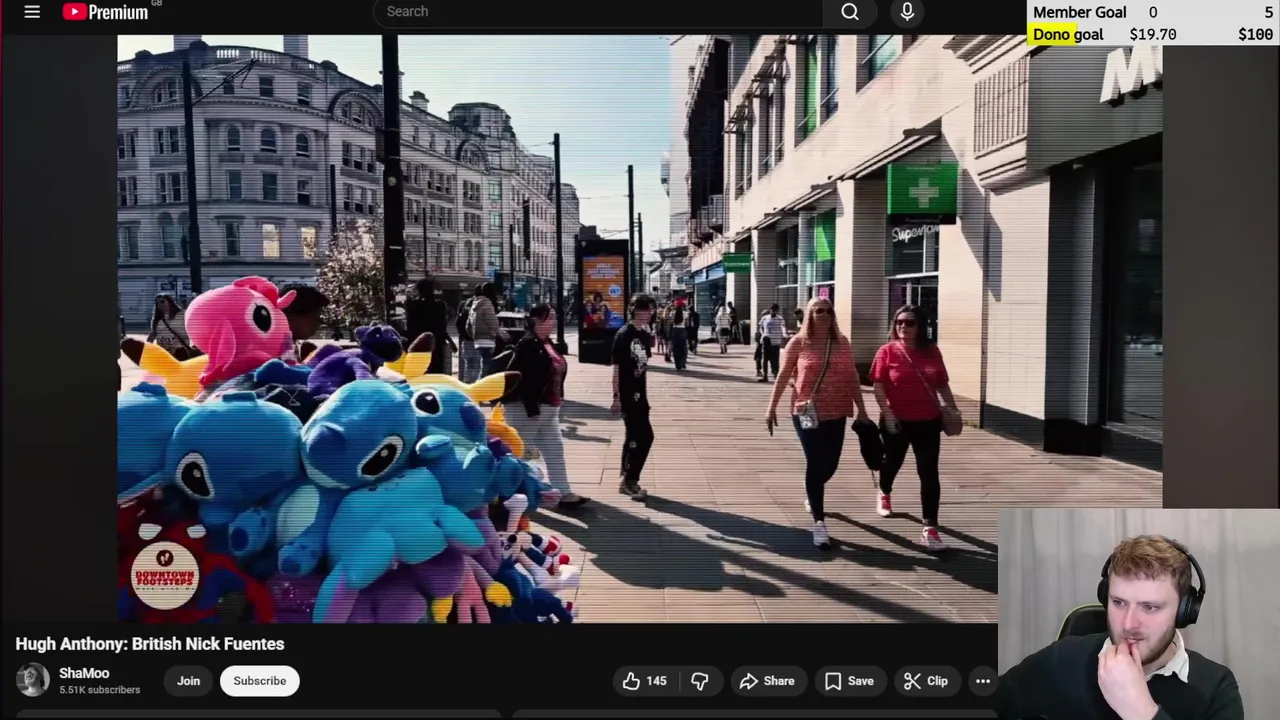Open the hamburger guide menu
Viewport: 1280px width, 720px height.
[x=32, y=12]
